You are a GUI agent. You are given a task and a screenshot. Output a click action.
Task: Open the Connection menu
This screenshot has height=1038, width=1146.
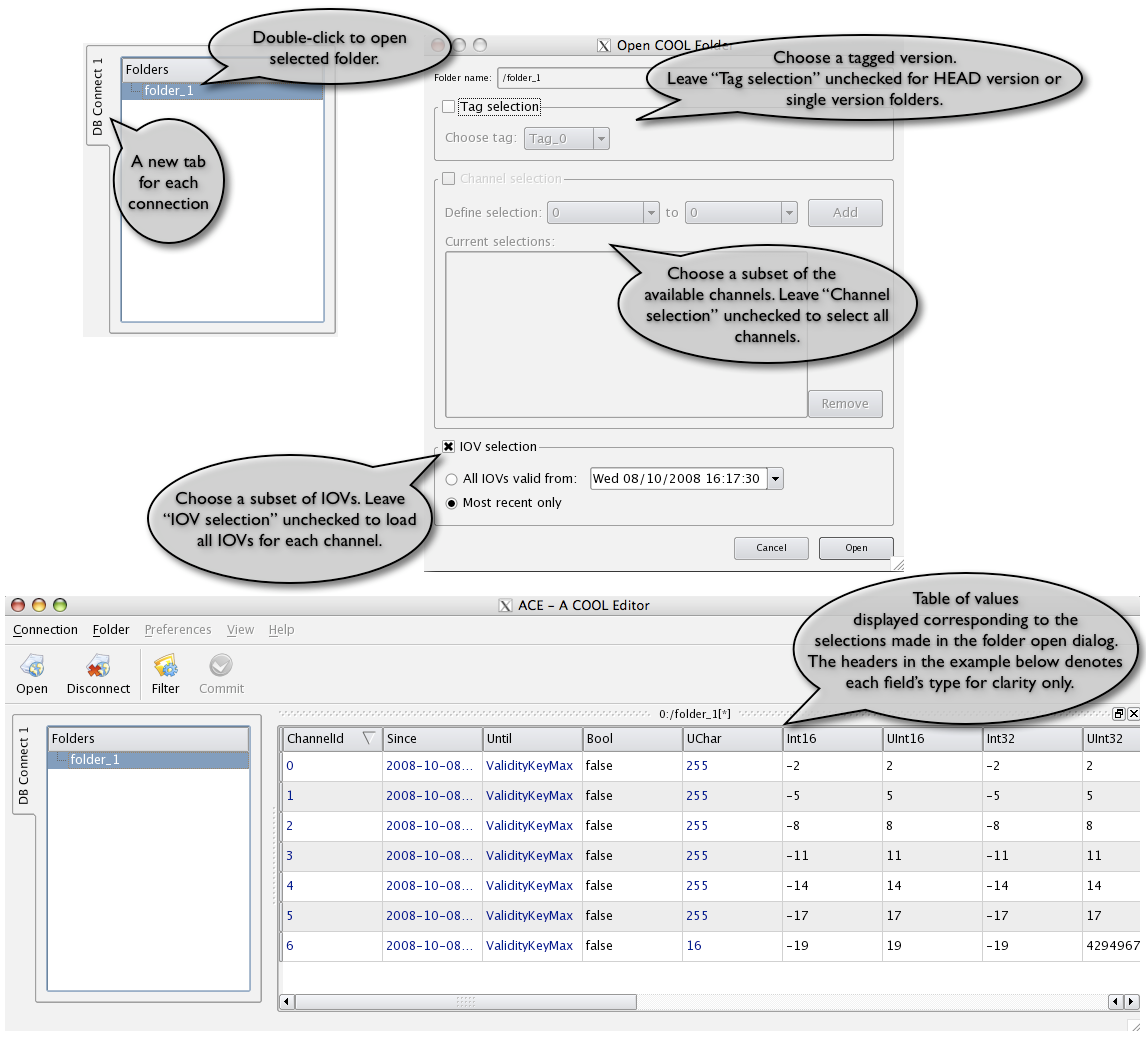click(x=45, y=629)
